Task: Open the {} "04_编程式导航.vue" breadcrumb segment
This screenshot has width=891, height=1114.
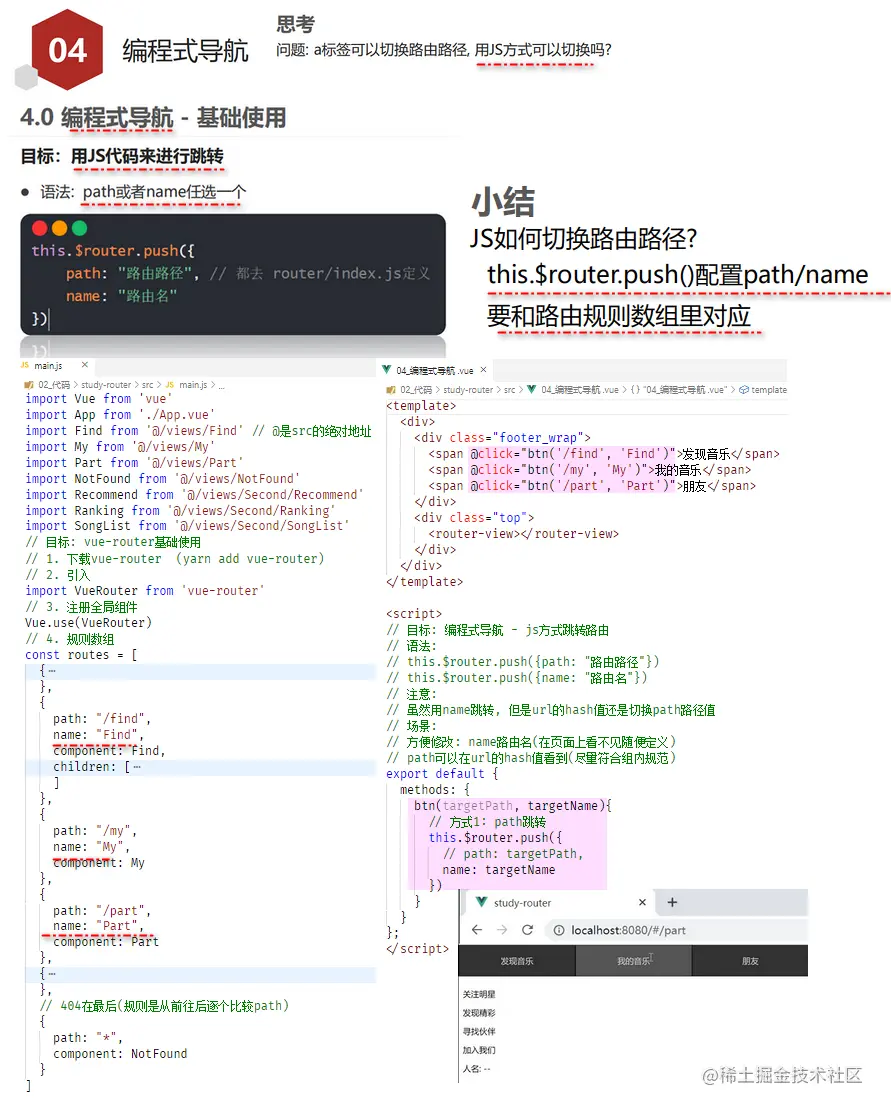Action: (x=679, y=389)
